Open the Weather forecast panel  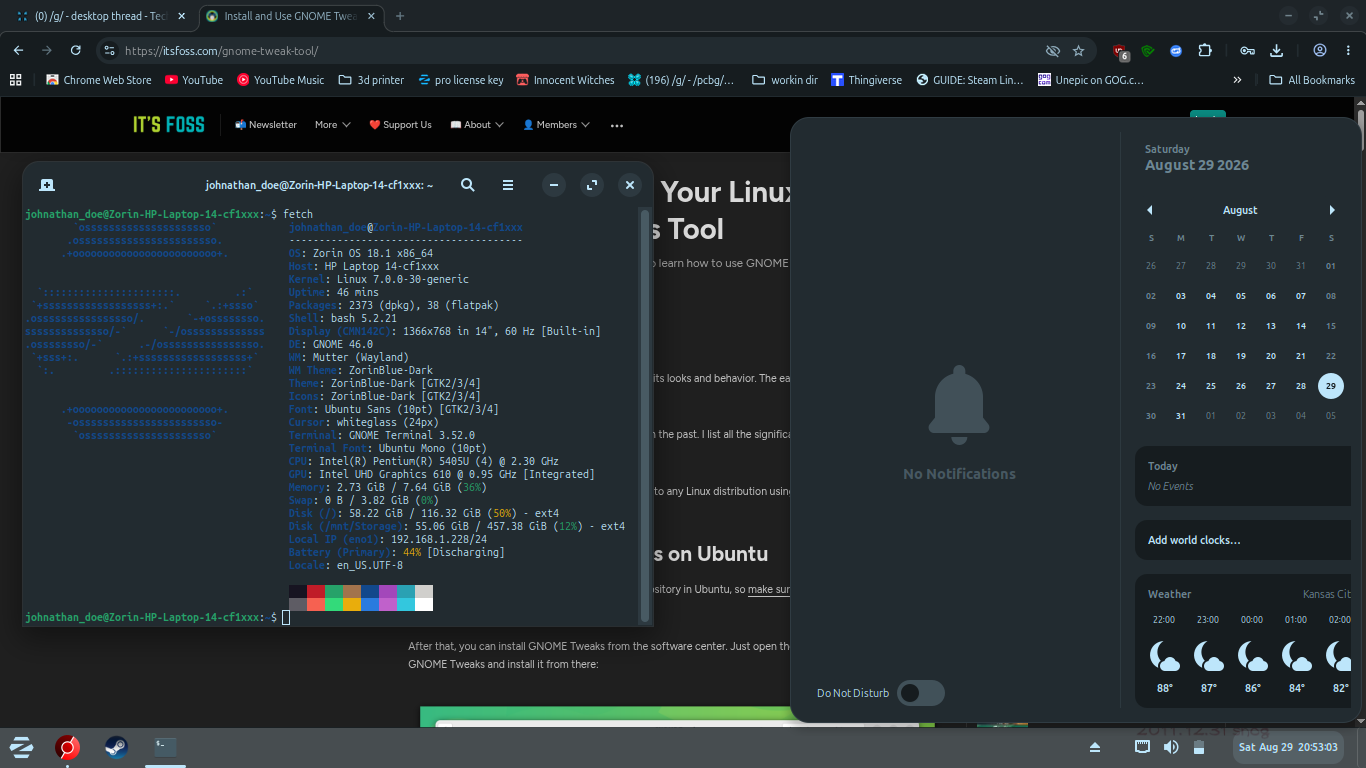(1243, 640)
